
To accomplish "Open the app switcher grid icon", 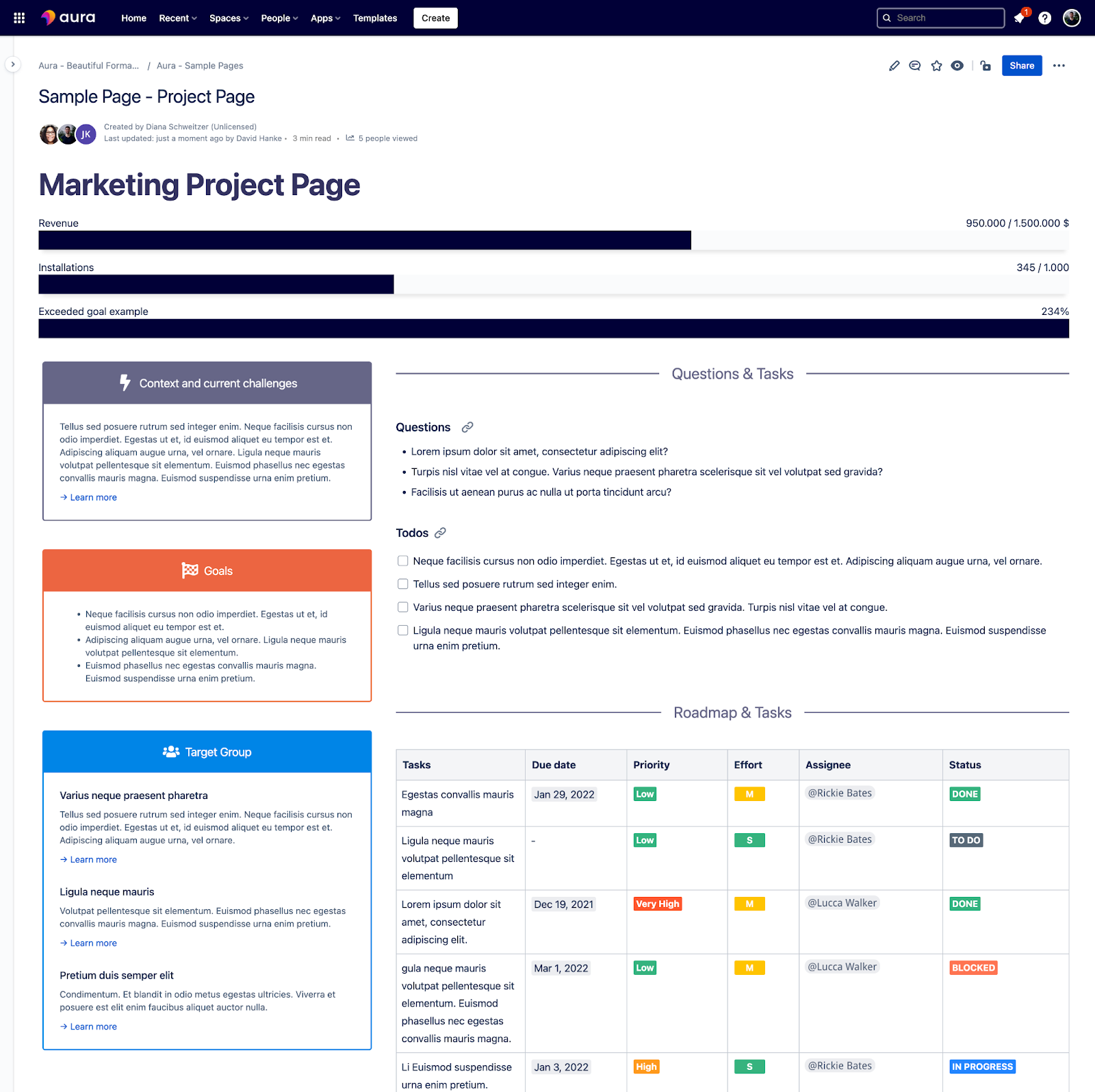I will (x=19, y=18).
